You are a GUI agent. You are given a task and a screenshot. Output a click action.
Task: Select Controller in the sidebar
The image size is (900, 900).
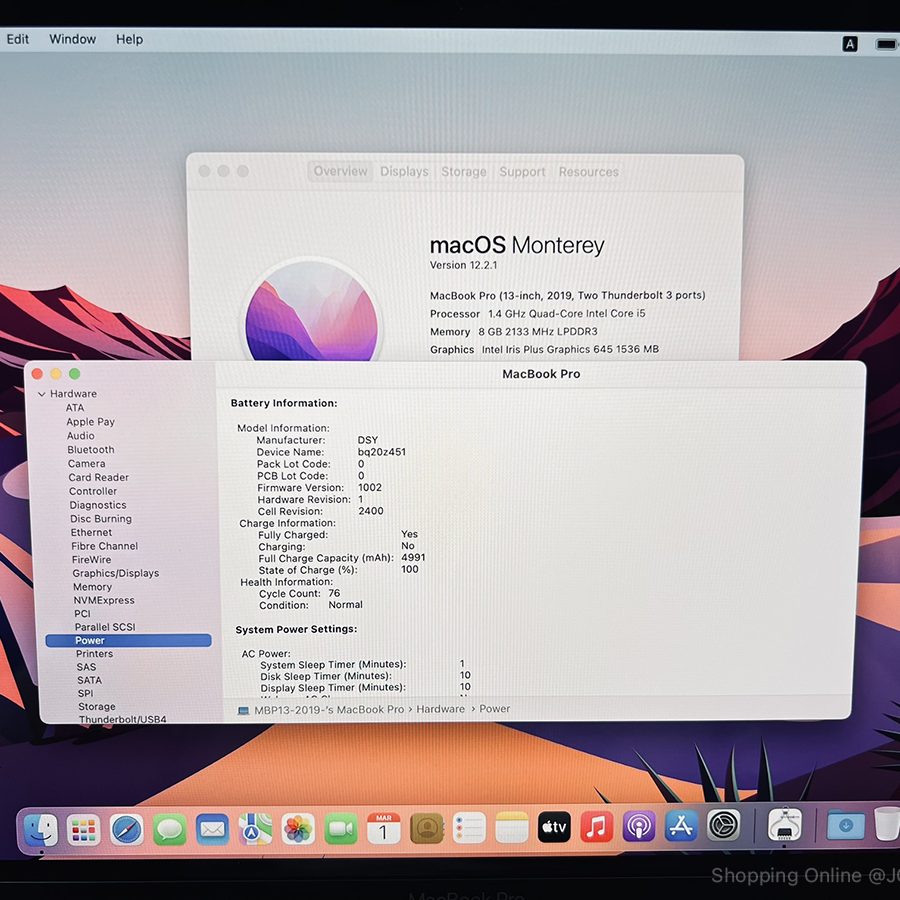92,491
